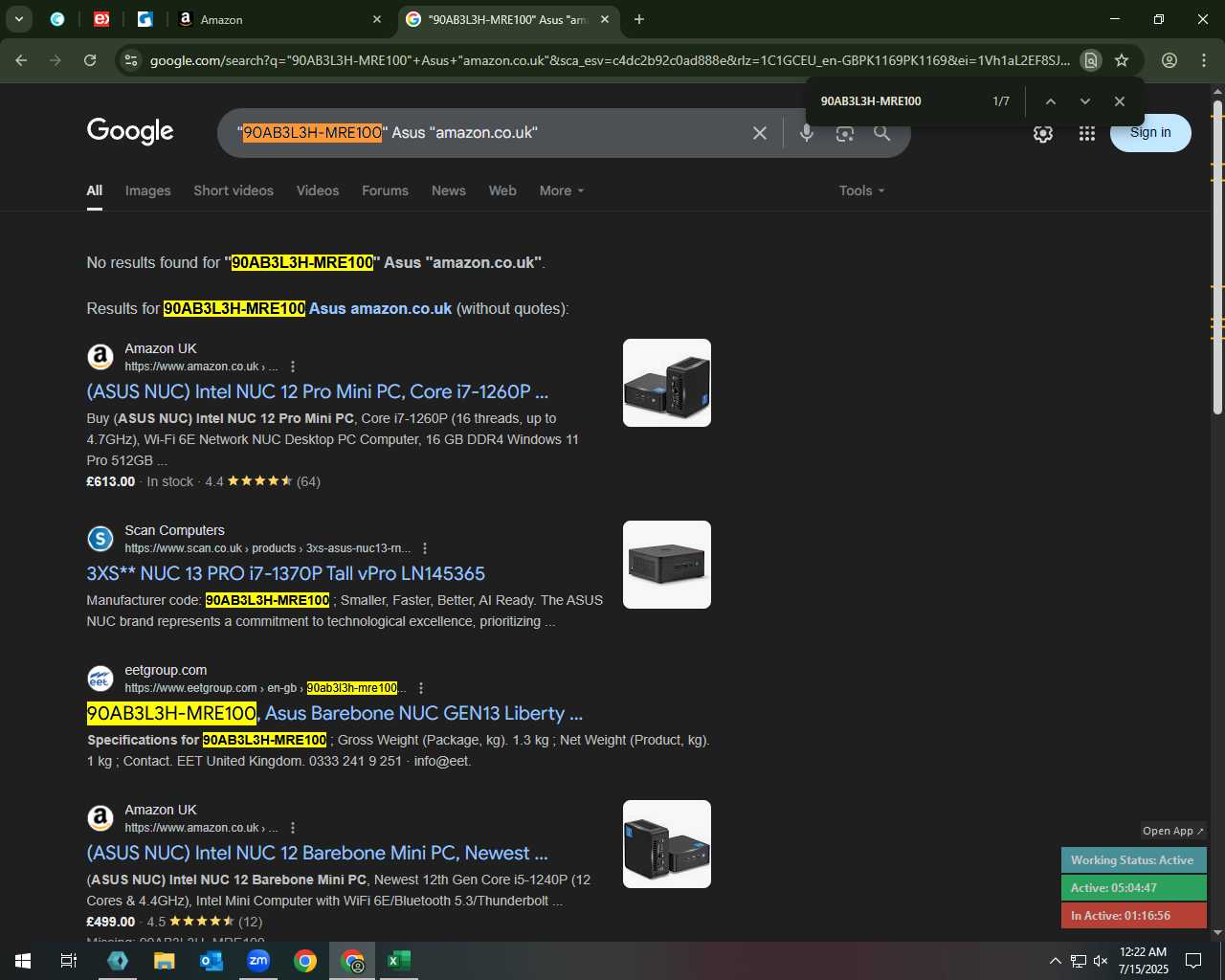Open Excel from the taskbar
Screen dimensions: 1225x980
[399, 961]
